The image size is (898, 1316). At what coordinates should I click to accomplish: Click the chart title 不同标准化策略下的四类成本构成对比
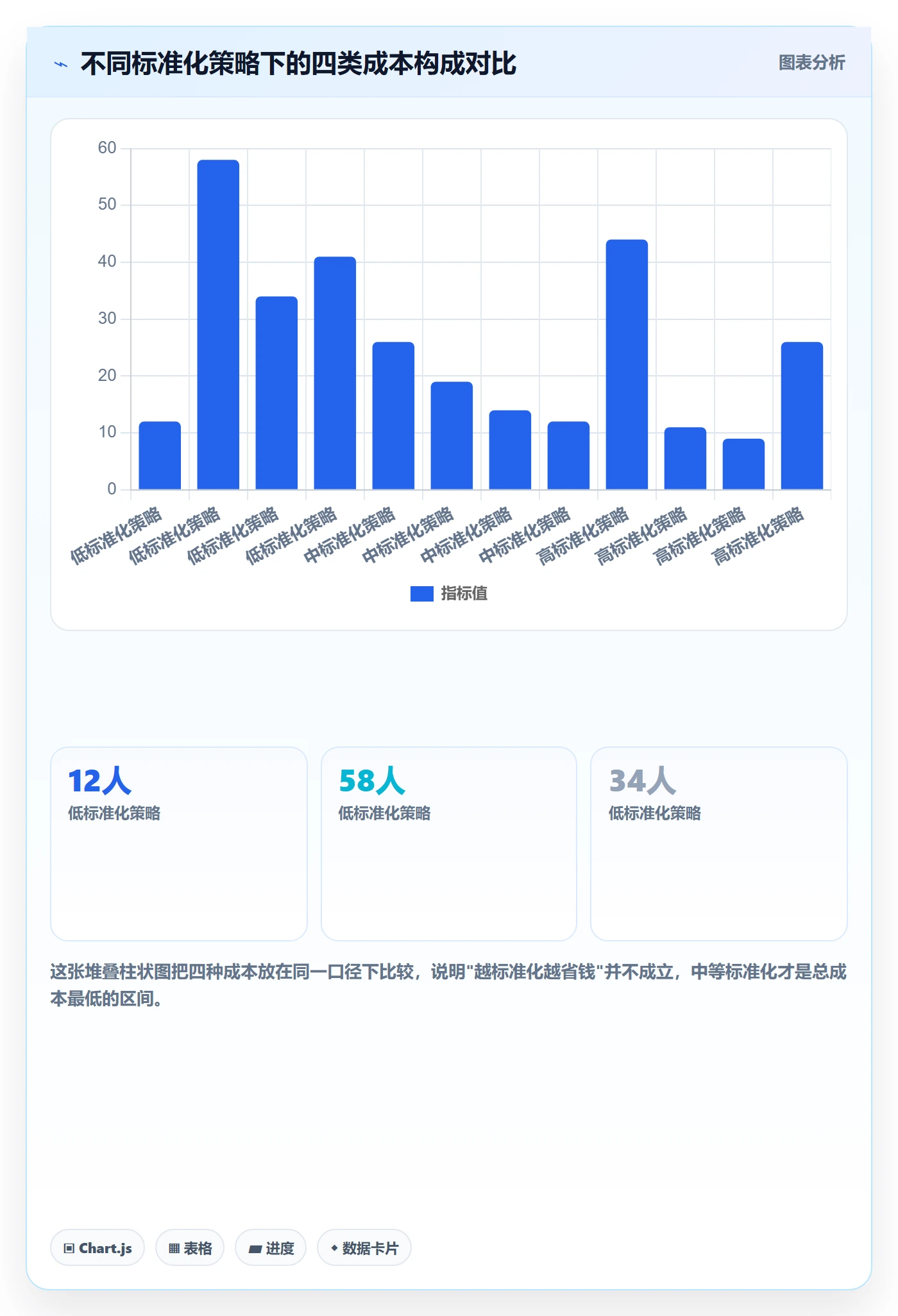[x=298, y=64]
